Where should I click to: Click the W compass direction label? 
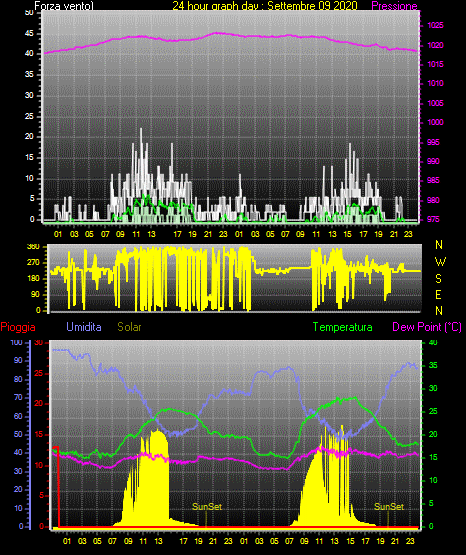[x=440, y=262]
